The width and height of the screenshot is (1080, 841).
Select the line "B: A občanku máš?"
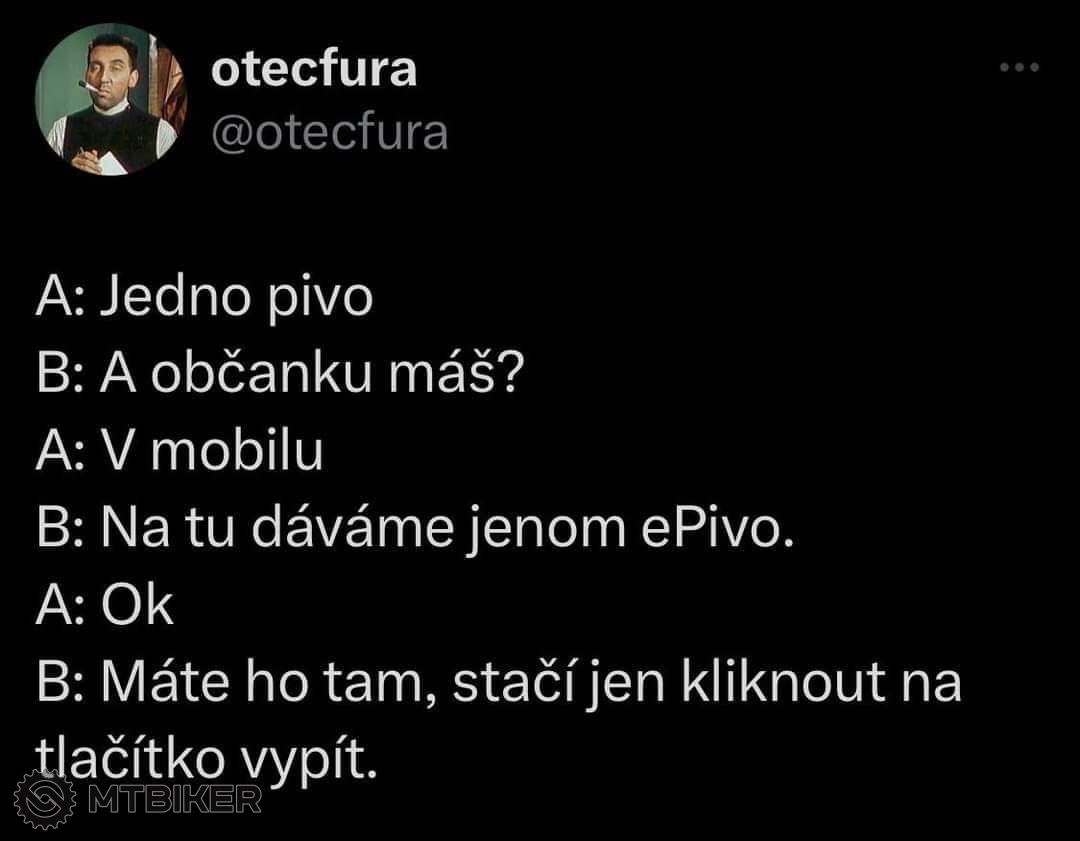coord(280,374)
